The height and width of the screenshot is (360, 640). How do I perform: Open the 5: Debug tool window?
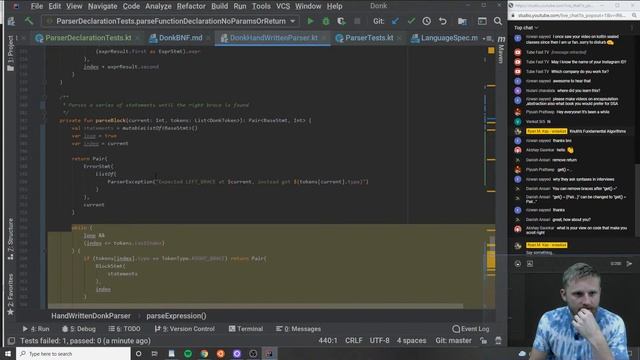tap(79, 329)
